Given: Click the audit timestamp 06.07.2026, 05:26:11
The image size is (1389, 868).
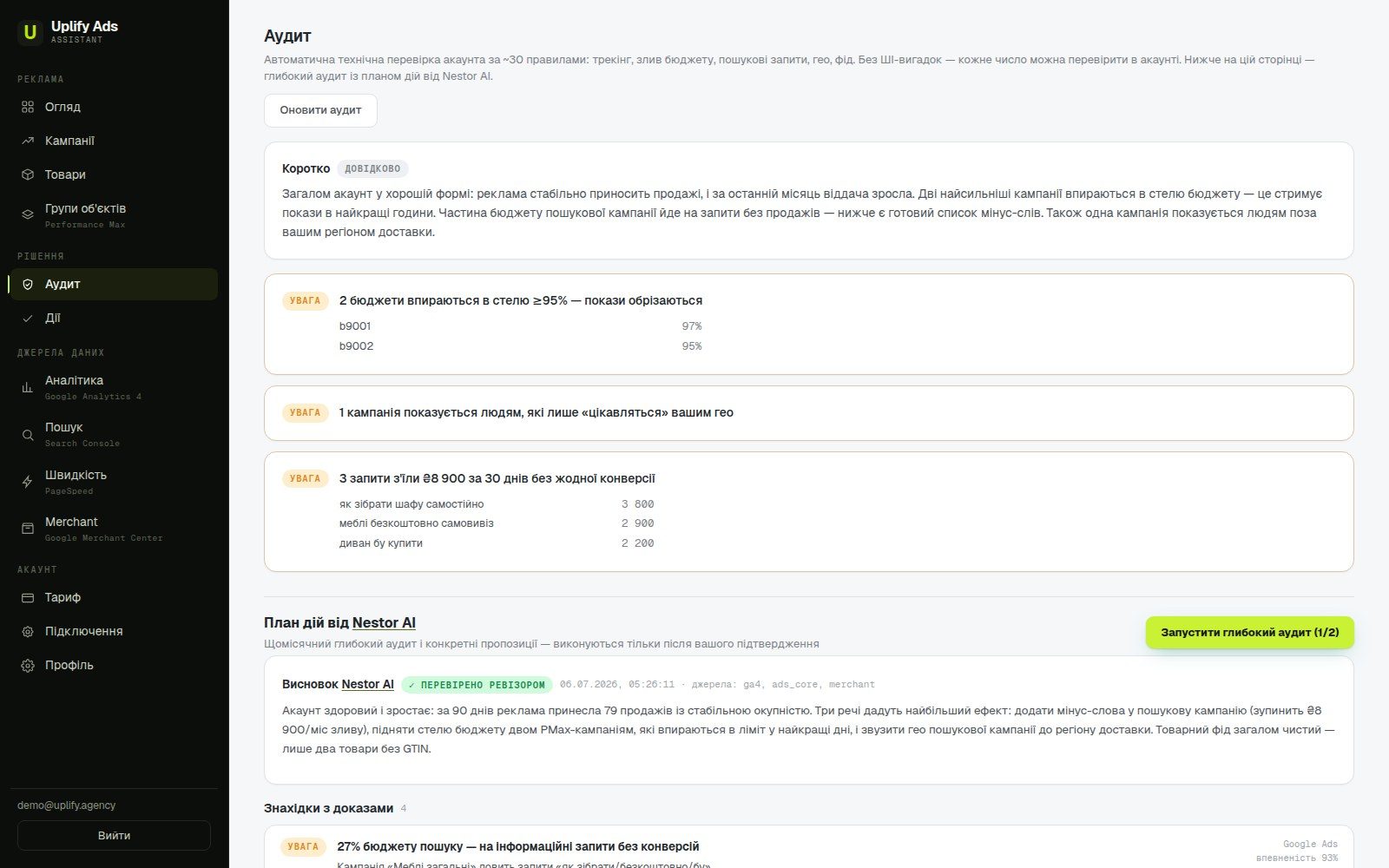Looking at the screenshot, I should tap(617, 685).
